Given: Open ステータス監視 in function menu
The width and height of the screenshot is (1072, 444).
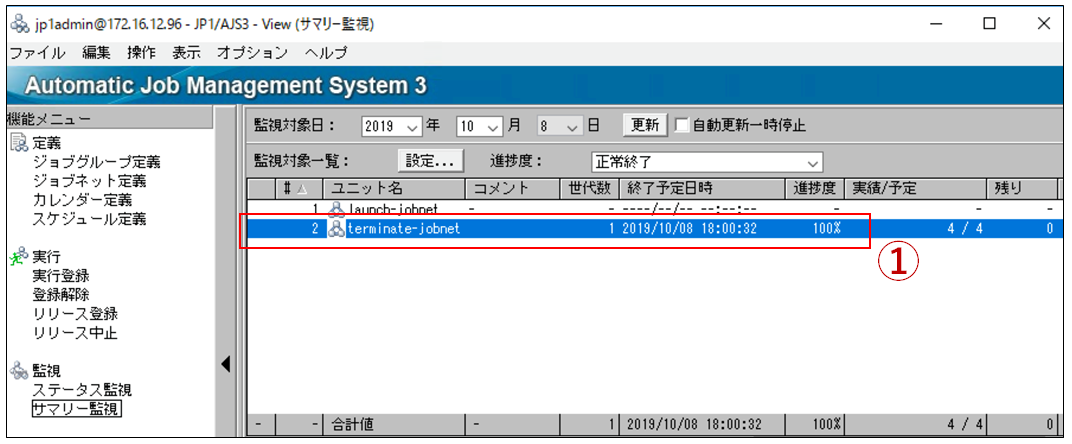Looking at the screenshot, I should pyautogui.click(x=82, y=390).
